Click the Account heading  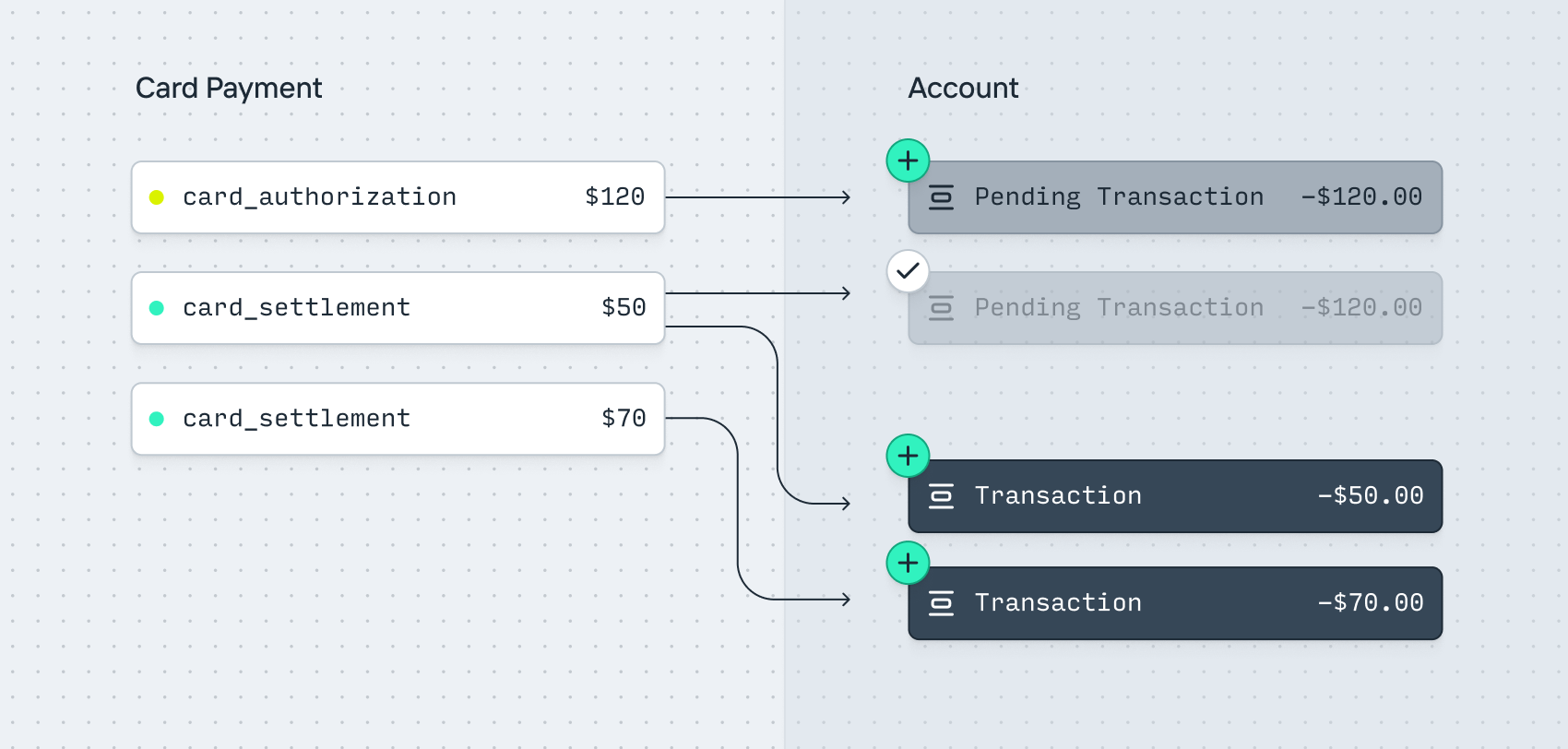coord(963,89)
